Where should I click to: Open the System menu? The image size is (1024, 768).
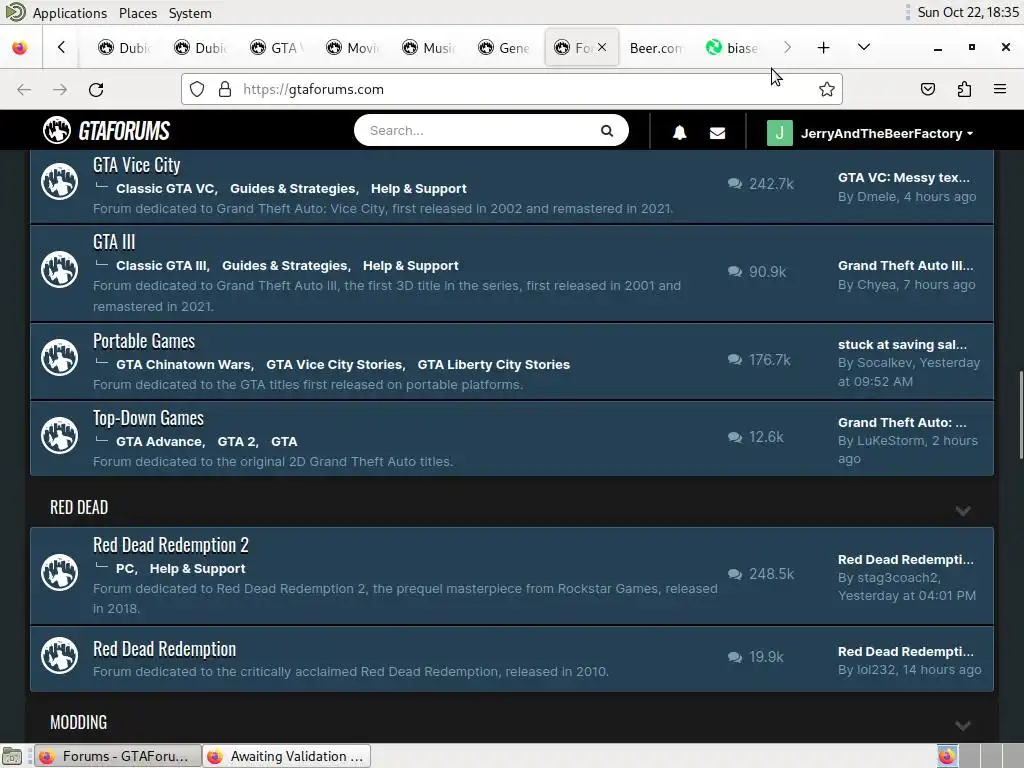click(x=190, y=13)
